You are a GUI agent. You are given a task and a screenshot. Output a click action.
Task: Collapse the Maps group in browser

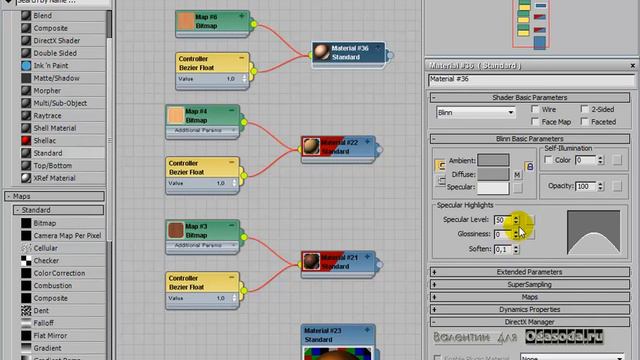(x=54, y=196)
